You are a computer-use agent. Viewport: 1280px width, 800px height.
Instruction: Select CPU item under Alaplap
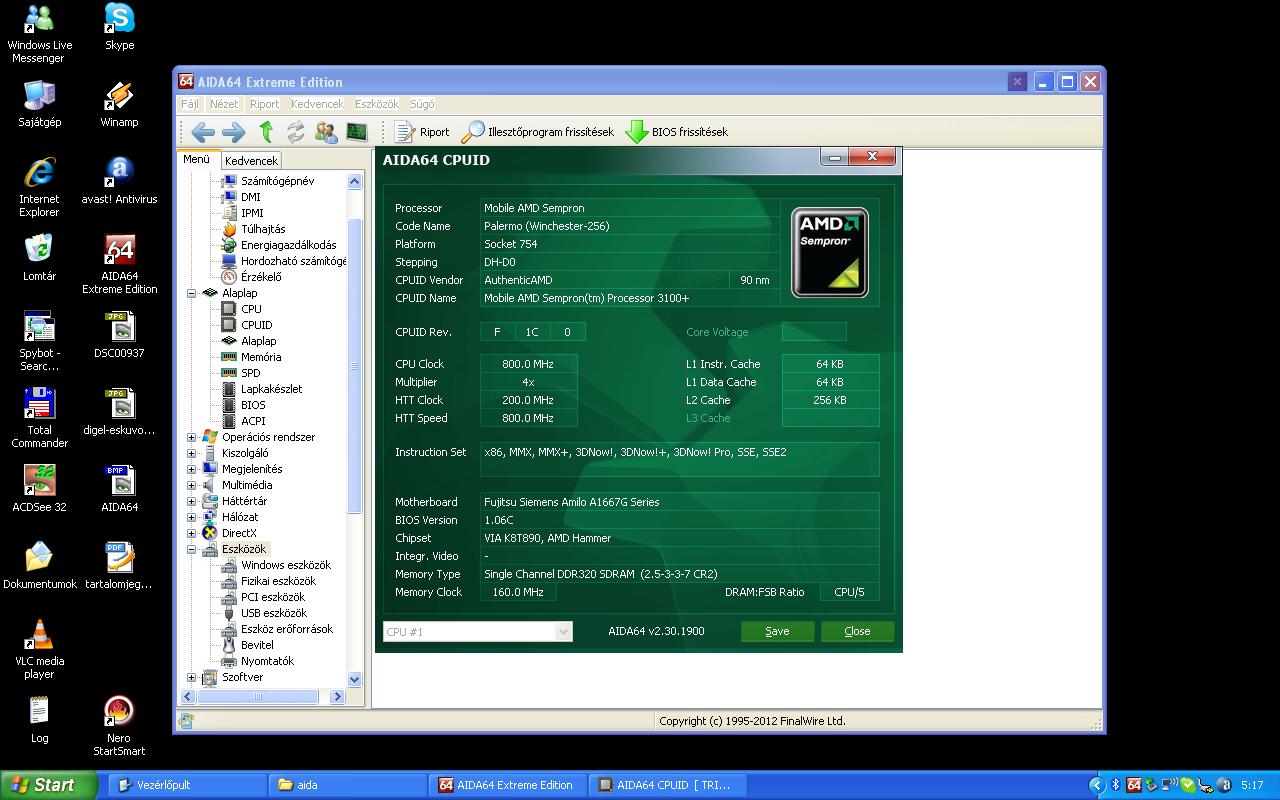[251, 309]
